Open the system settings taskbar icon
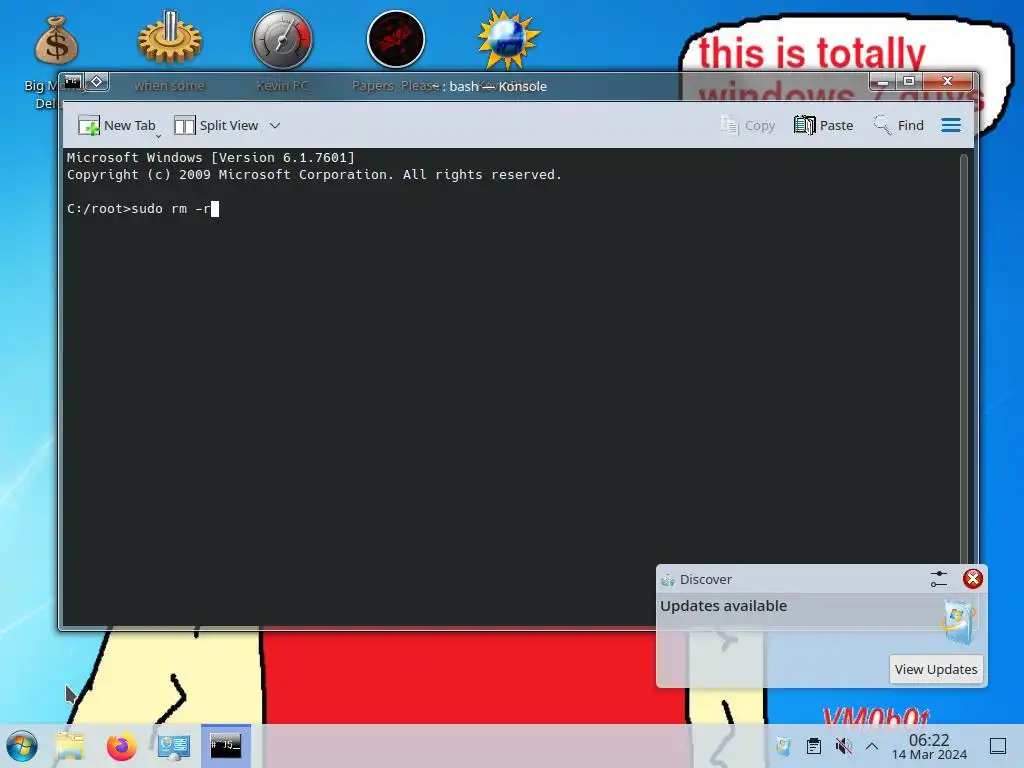The image size is (1024, 768). pyautogui.click(x=174, y=746)
